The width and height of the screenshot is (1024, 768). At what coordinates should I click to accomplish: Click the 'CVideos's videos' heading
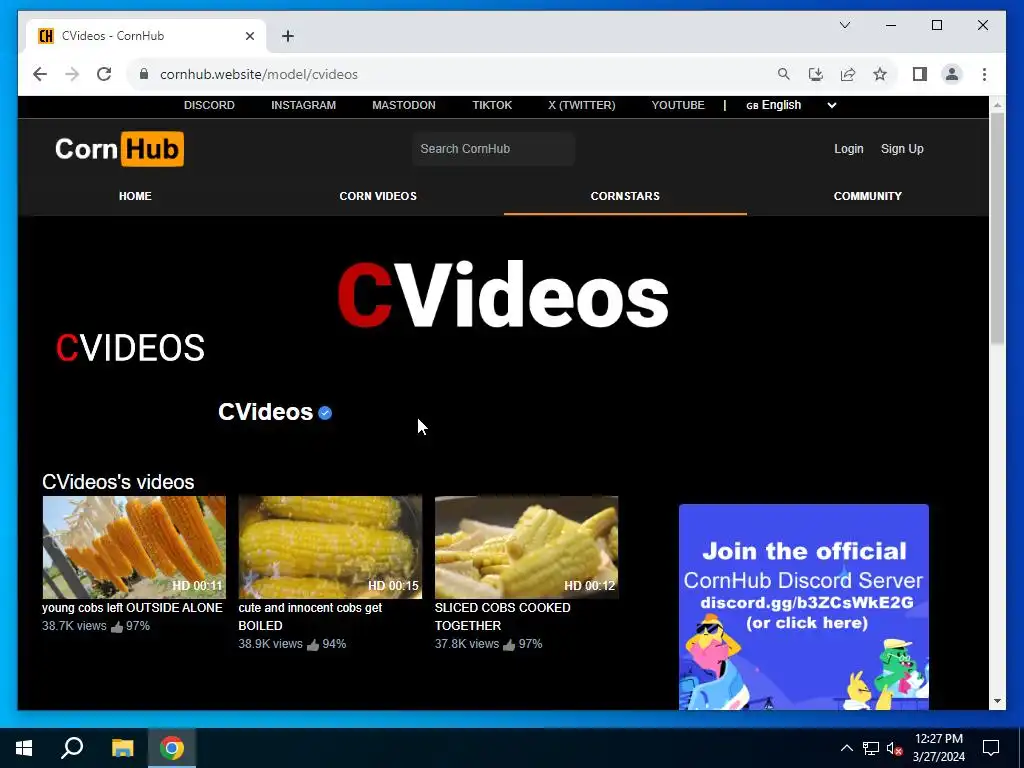coord(118,482)
